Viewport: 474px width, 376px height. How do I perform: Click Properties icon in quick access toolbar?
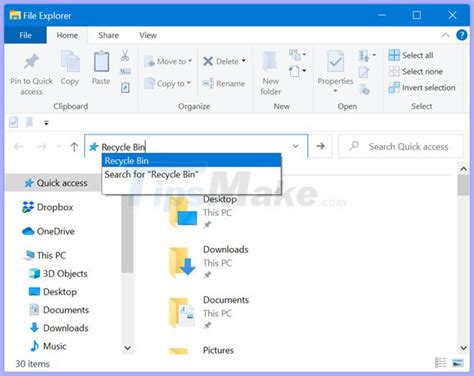pyautogui.click(x=13, y=122)
